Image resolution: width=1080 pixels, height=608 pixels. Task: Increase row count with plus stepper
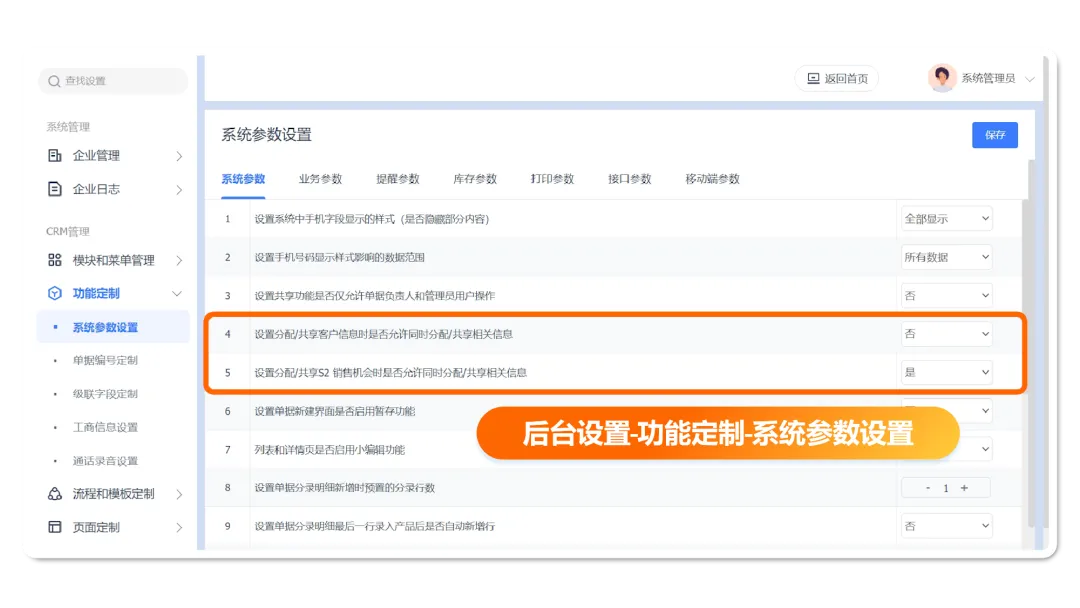[964, 488]
